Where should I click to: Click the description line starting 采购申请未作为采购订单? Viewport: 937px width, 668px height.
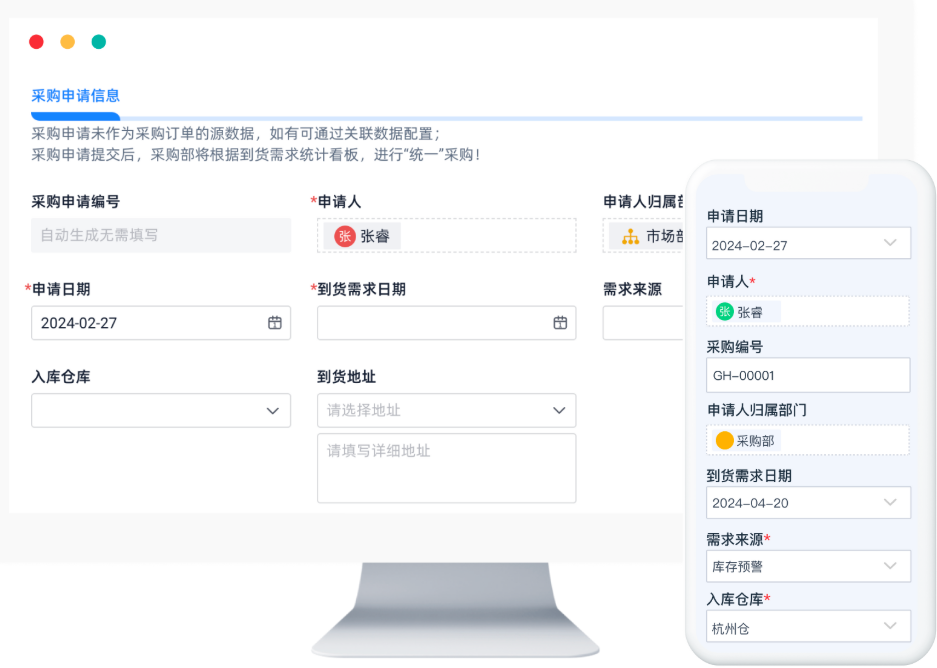[236, 134]
